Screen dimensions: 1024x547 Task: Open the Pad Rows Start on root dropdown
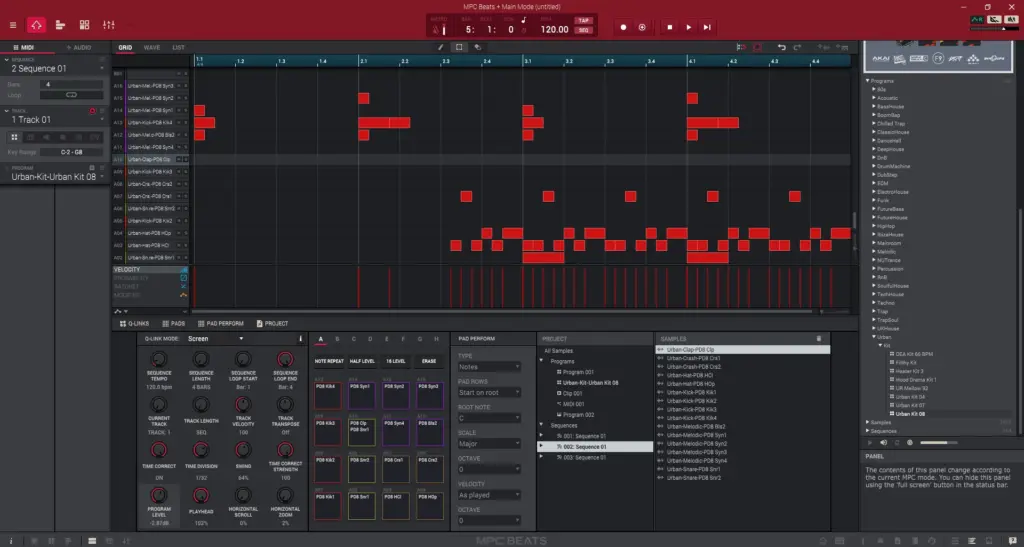488,392
